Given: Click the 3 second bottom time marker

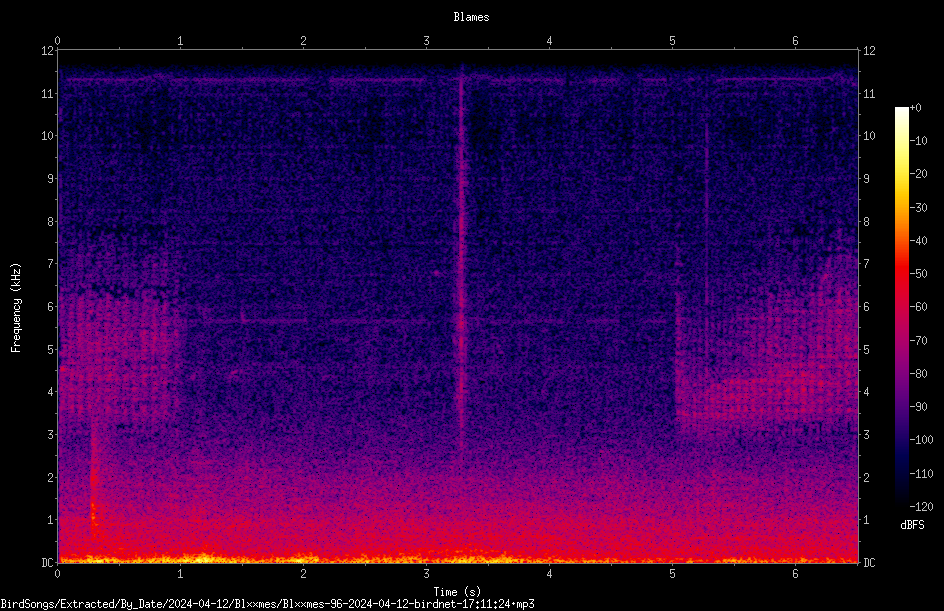Looking at the screenshot, I should tap(426, 574).
